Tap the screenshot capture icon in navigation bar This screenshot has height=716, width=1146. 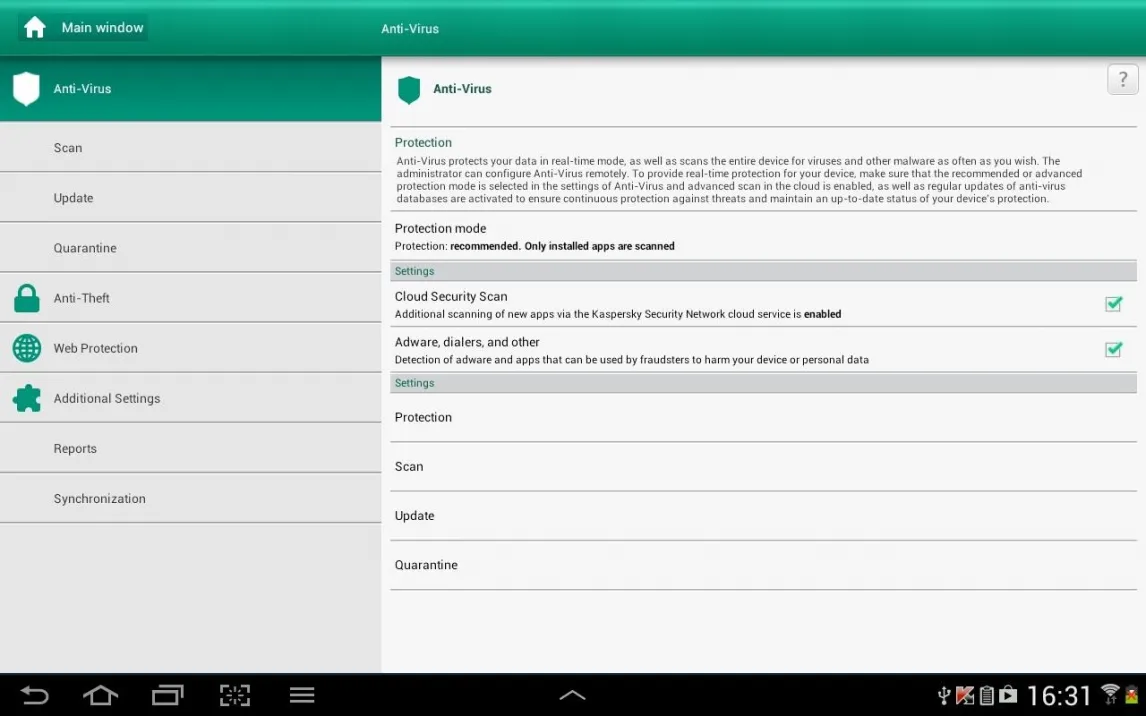(x=234, y=695)
